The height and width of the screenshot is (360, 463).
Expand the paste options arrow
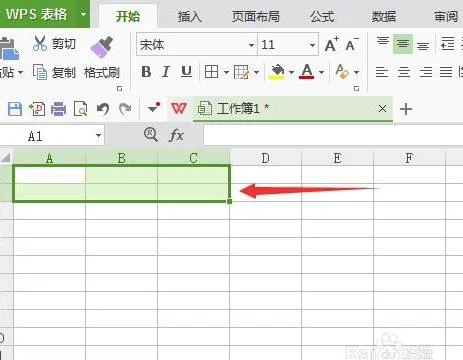20,72
